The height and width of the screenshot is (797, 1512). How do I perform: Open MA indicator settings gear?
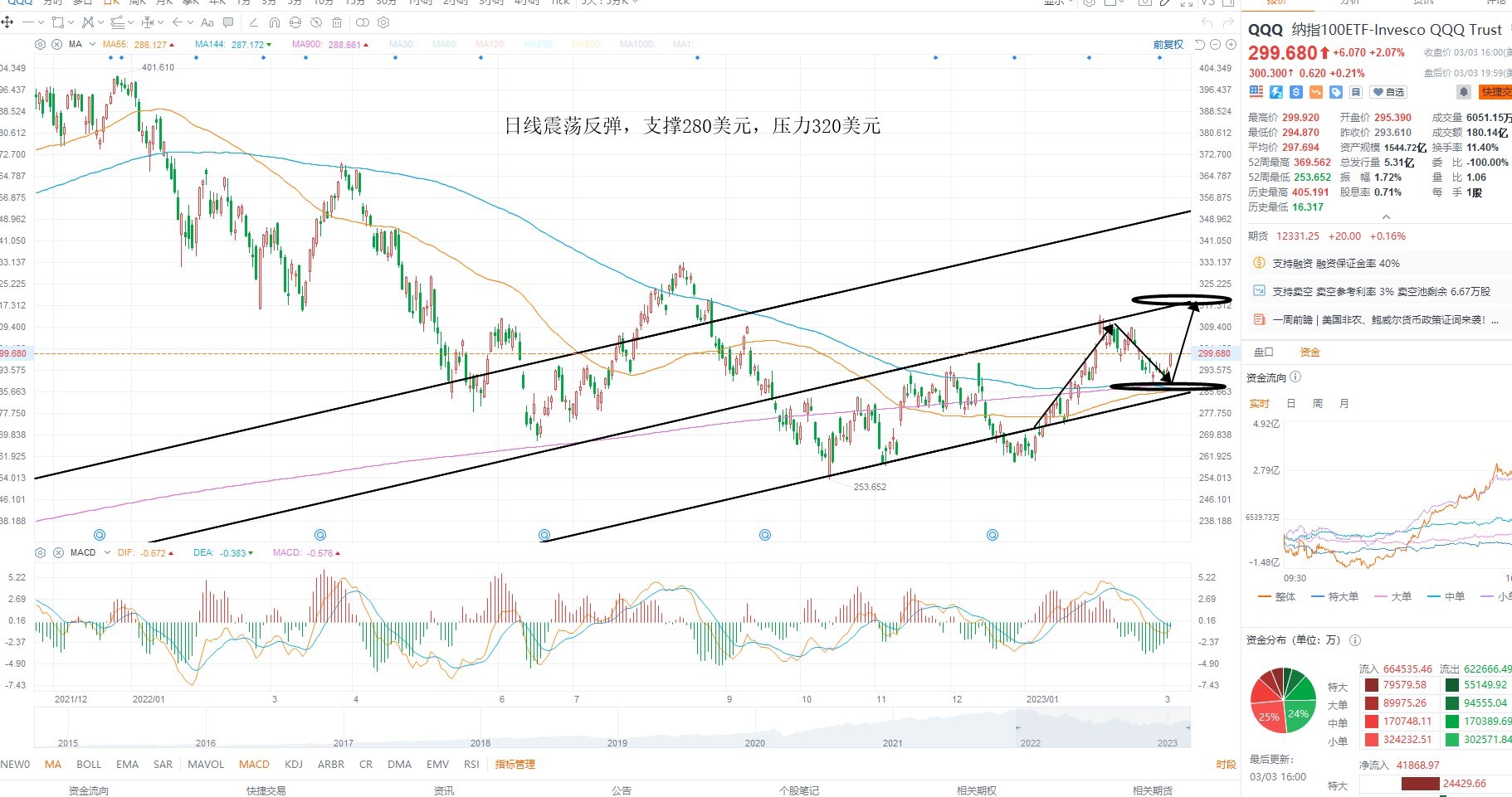click(x=40, y=44)
